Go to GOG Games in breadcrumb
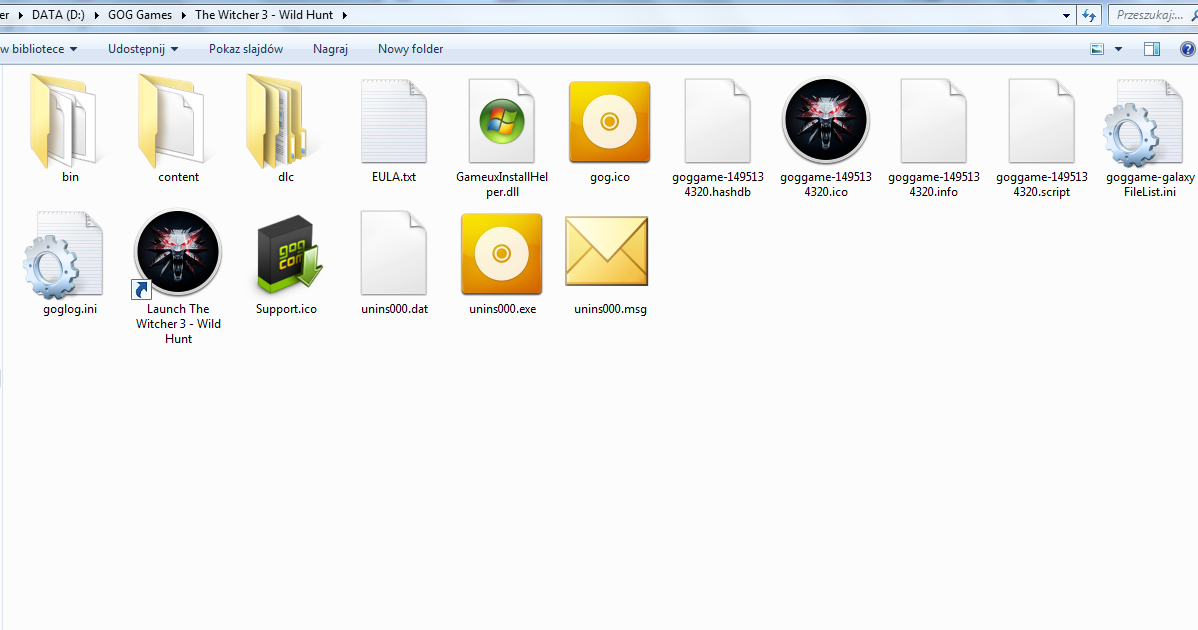 click(140, 15)
